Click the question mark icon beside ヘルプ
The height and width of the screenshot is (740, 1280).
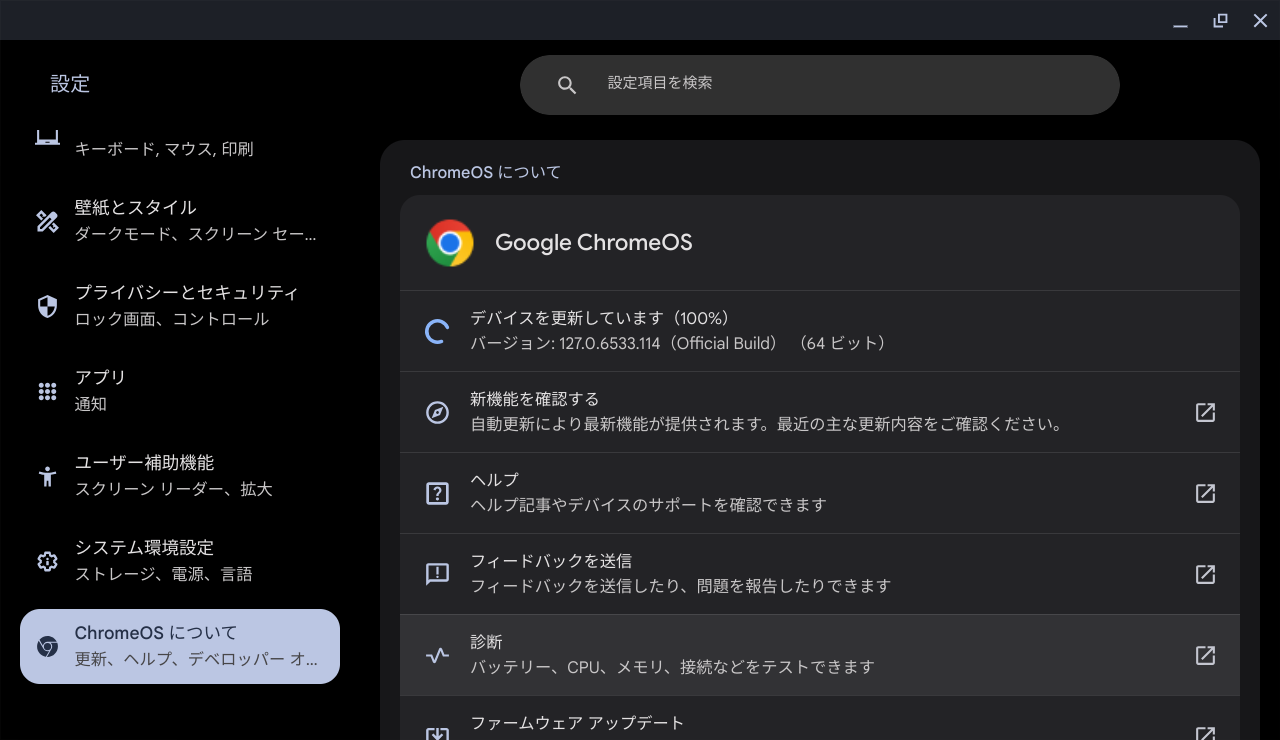pos(437,493)
